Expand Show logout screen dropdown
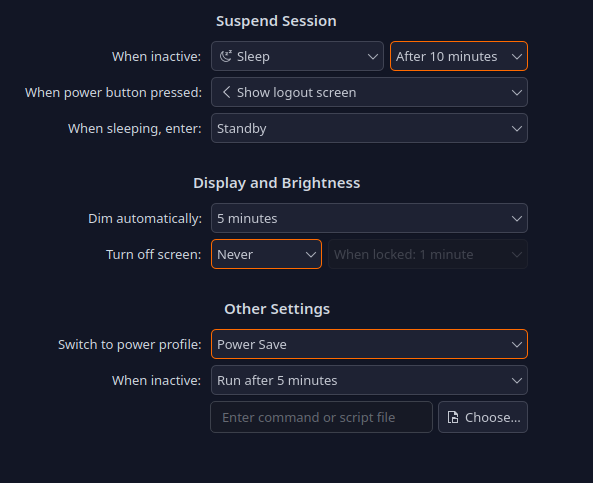The height and width of the screenshot is (483, 593). (369, 92)
